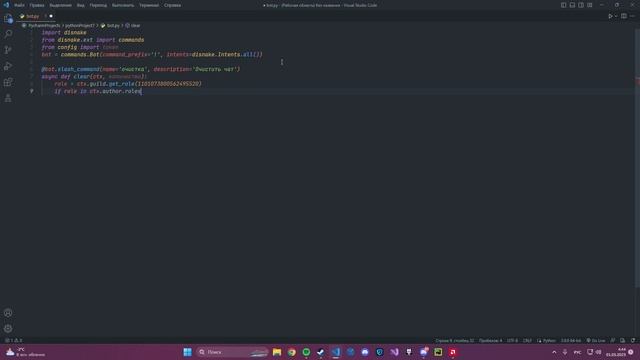This screenshot has width=640, height=360.
Task: Open Spotify from the taskbar
Action: tap(306, 352)
